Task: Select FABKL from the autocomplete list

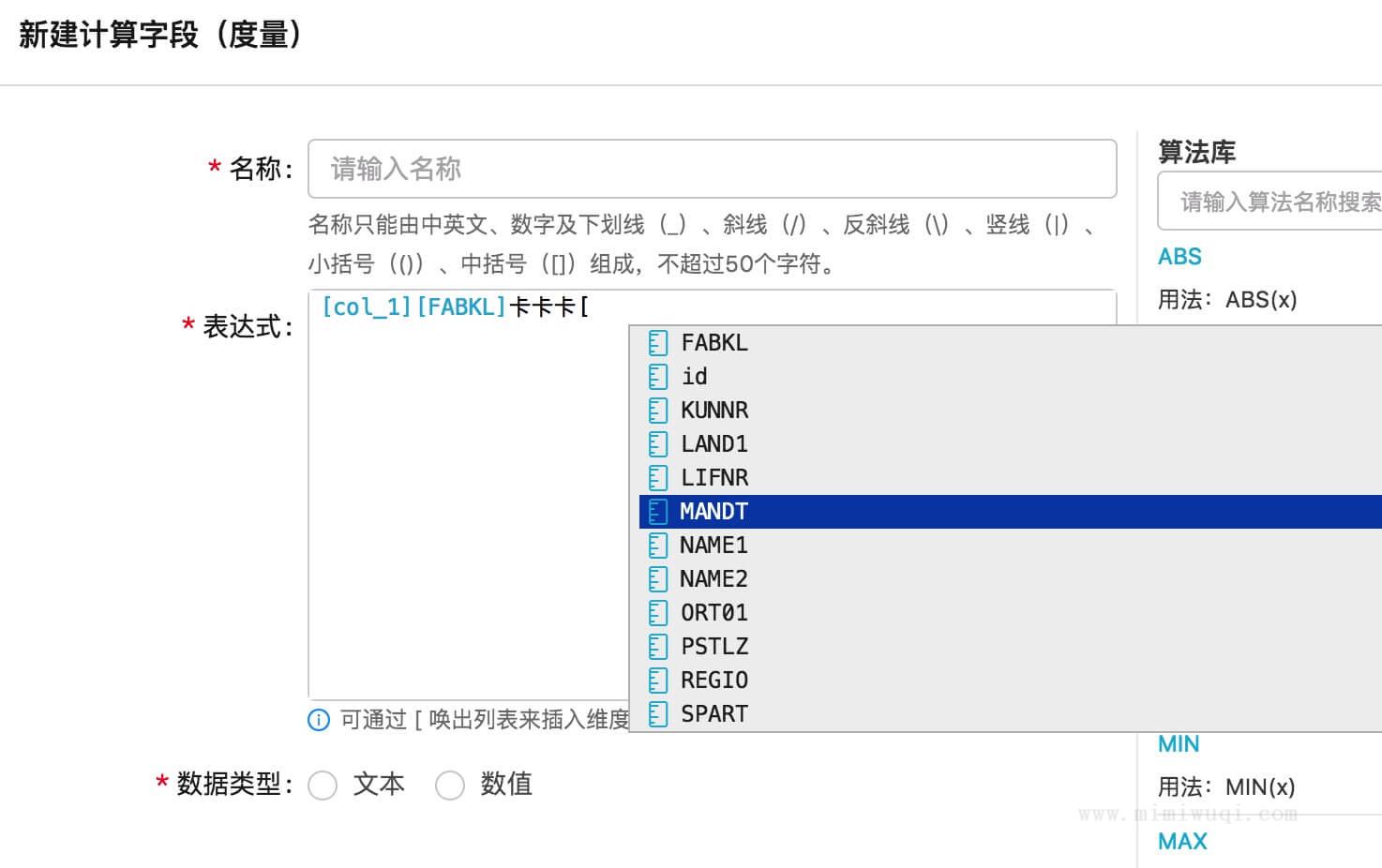Action: 1011,343
